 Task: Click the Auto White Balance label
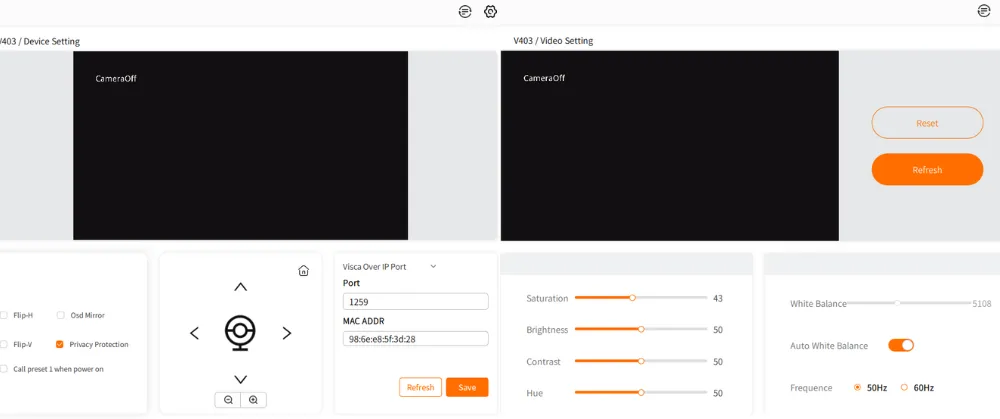[829, 346]
